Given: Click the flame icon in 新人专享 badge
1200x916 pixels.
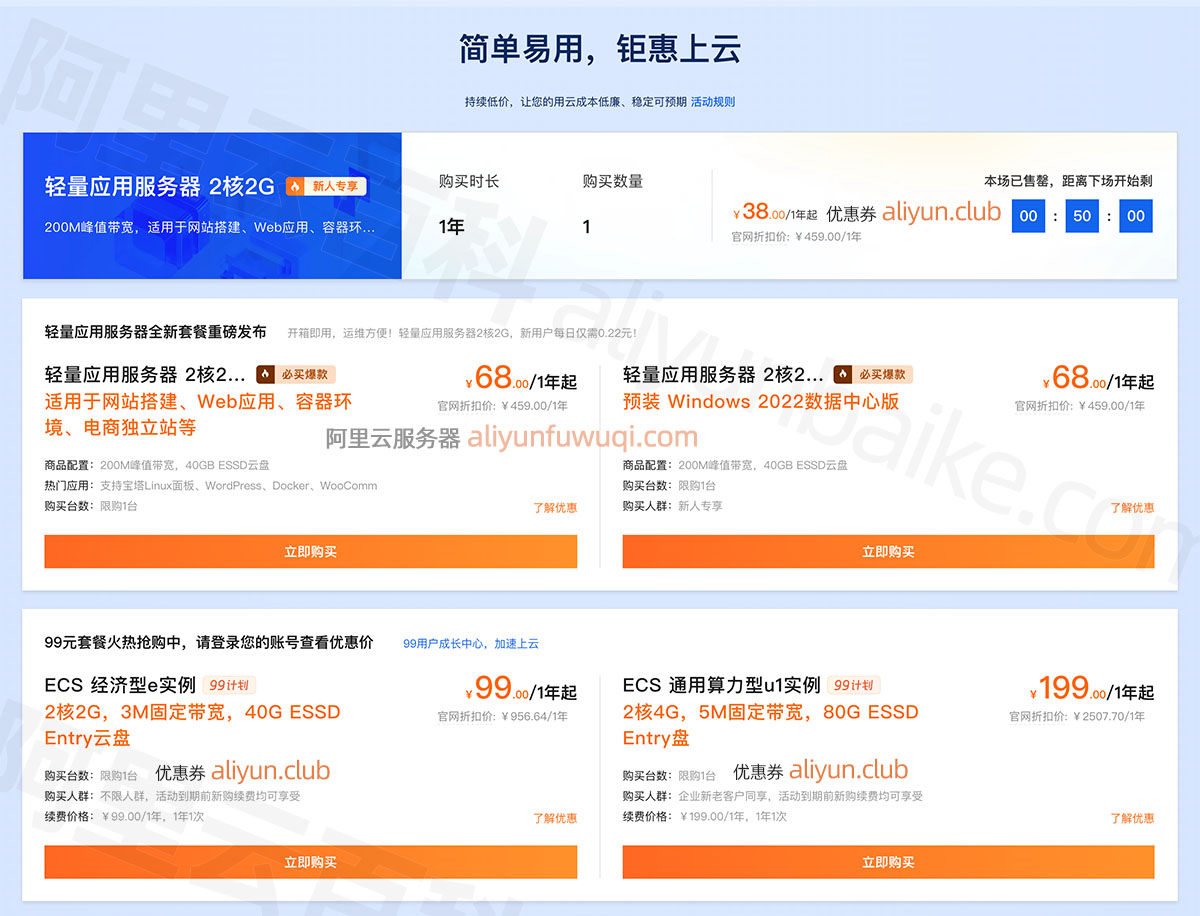Looking at the screenshot, I should (296, 186).
